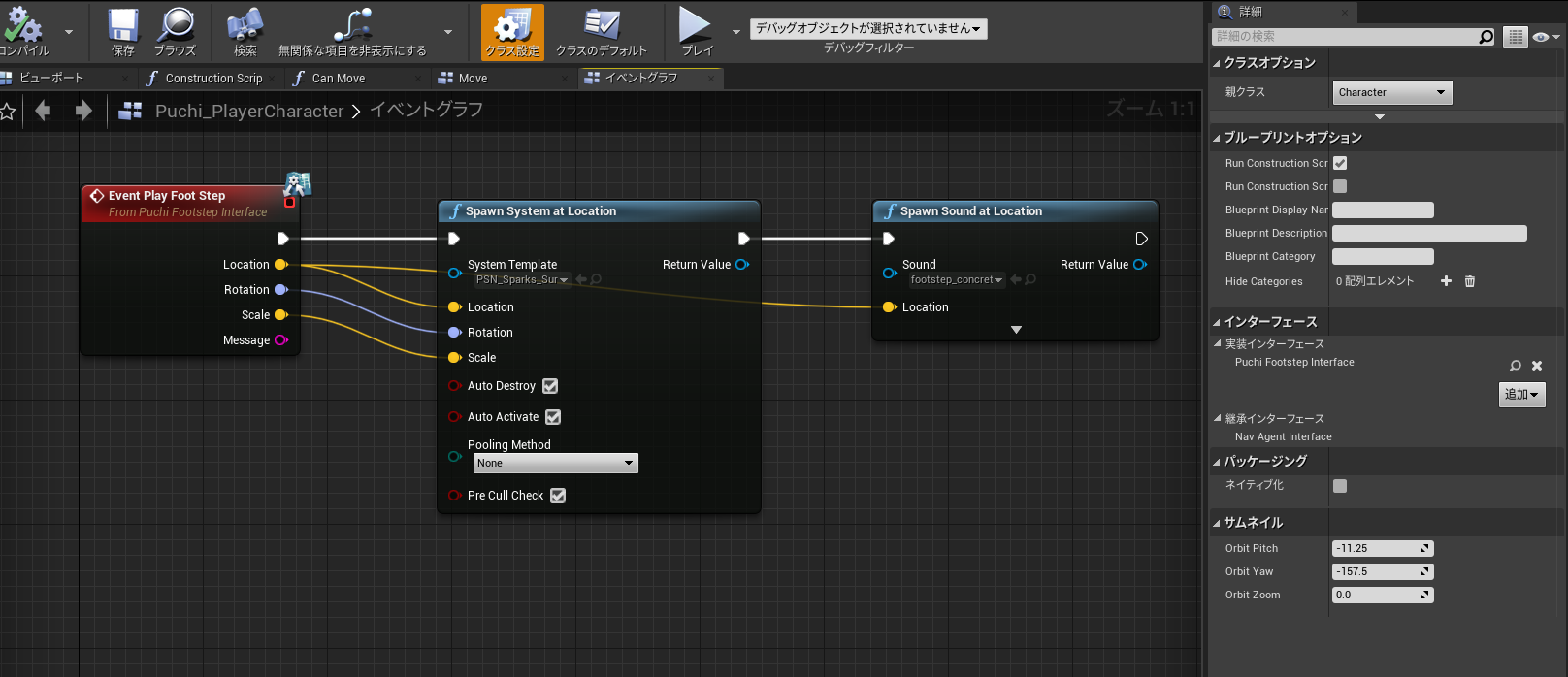The image size is (1568, 677).
Task: Click the event node's Message output pin
Action: click(x=281, y=339)
